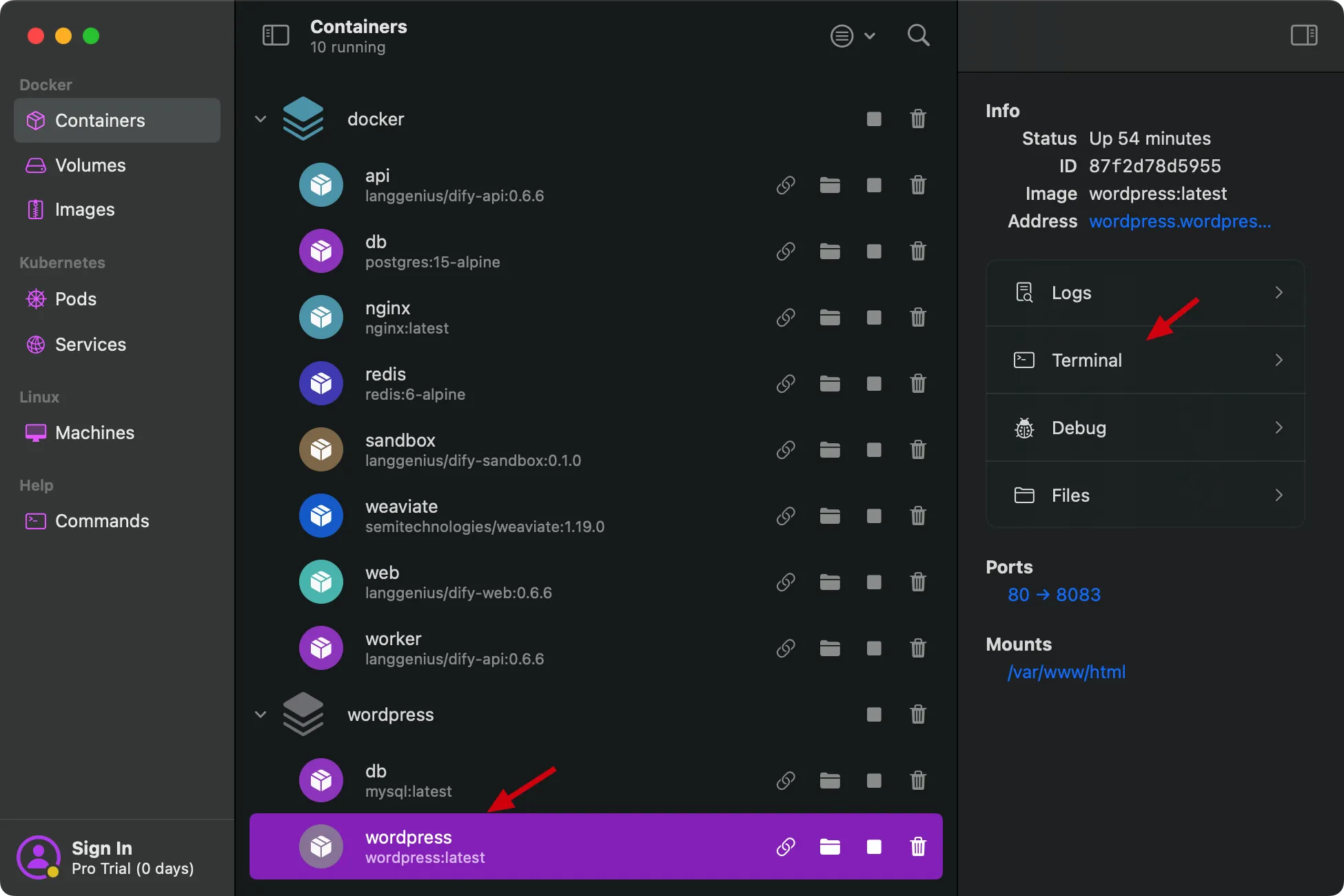Stop the postgres db container

pyautogui.click(x=874, y=252)
